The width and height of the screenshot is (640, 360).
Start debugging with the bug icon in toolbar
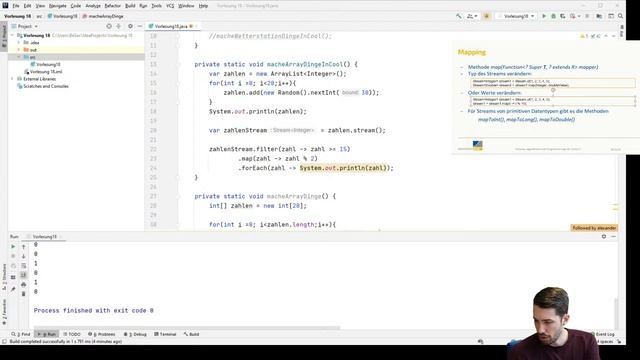point(553,16)
